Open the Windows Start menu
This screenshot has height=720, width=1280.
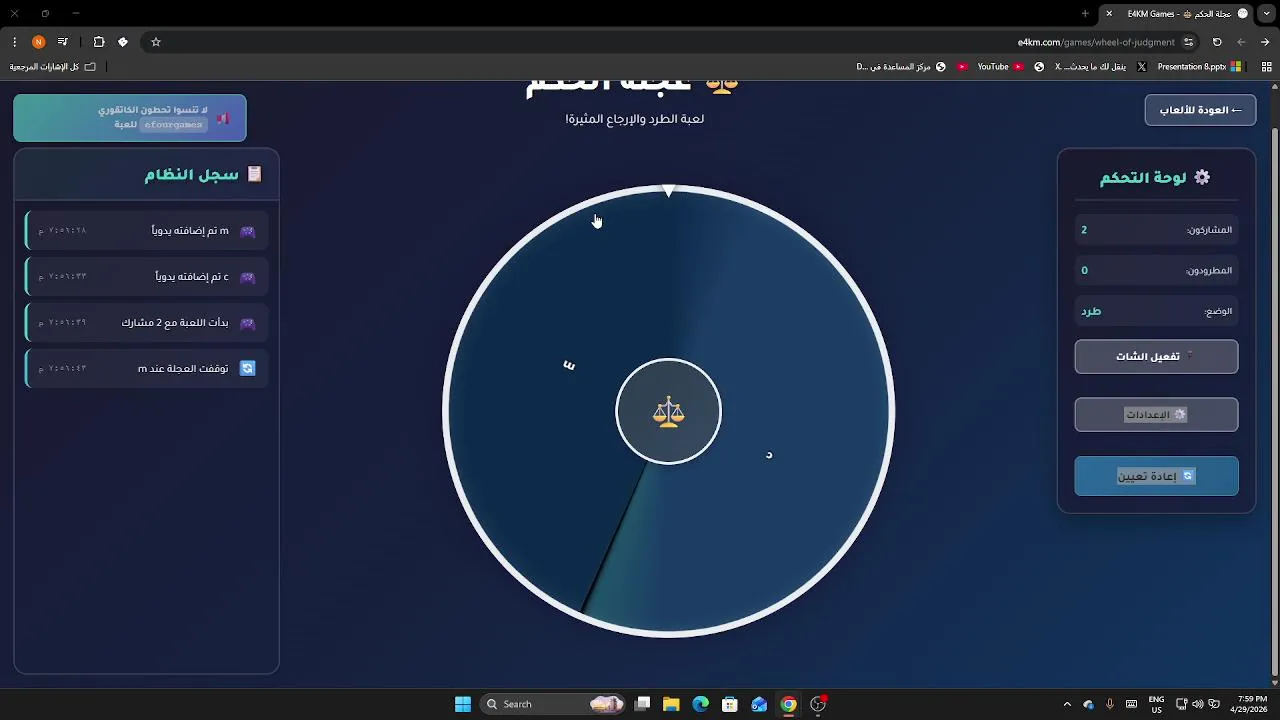point(463,704)
